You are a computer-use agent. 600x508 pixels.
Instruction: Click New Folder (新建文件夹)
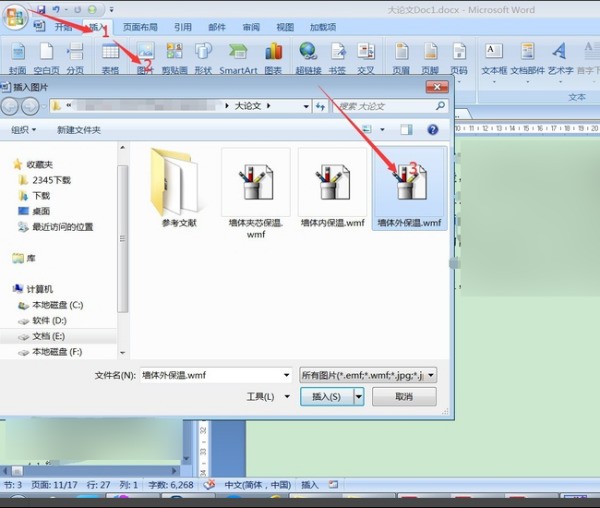[x=79, y=130]
